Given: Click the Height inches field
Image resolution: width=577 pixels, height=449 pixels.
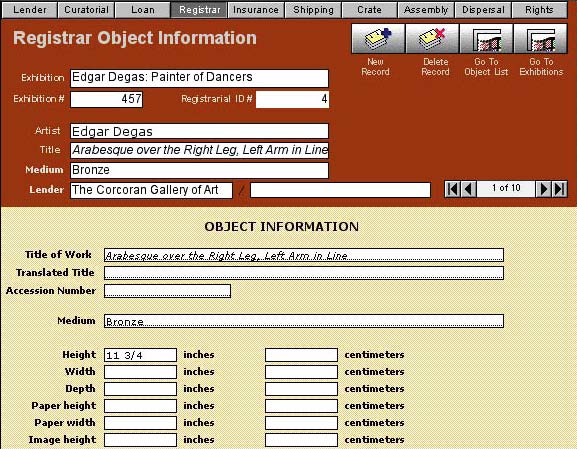Looking at the screenshot, I should click(x=140, y=355).
